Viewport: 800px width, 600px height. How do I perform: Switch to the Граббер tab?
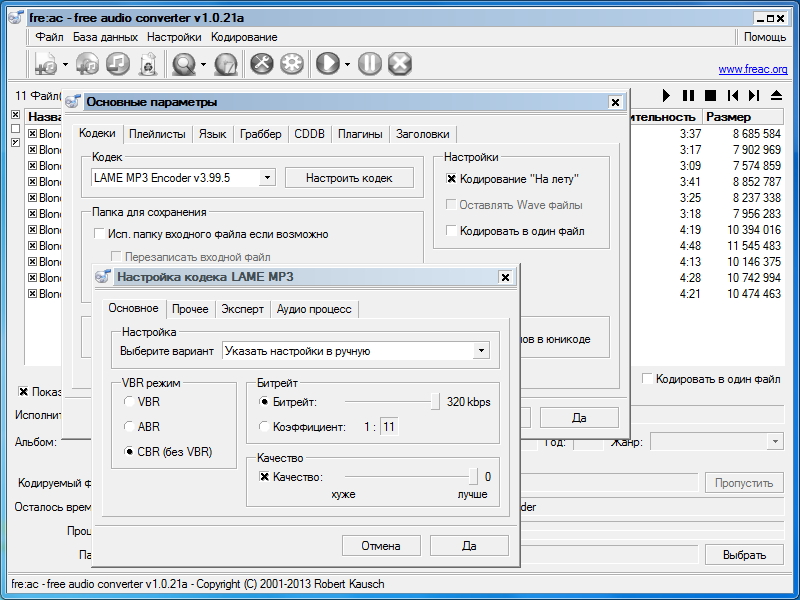click(260, 134)
